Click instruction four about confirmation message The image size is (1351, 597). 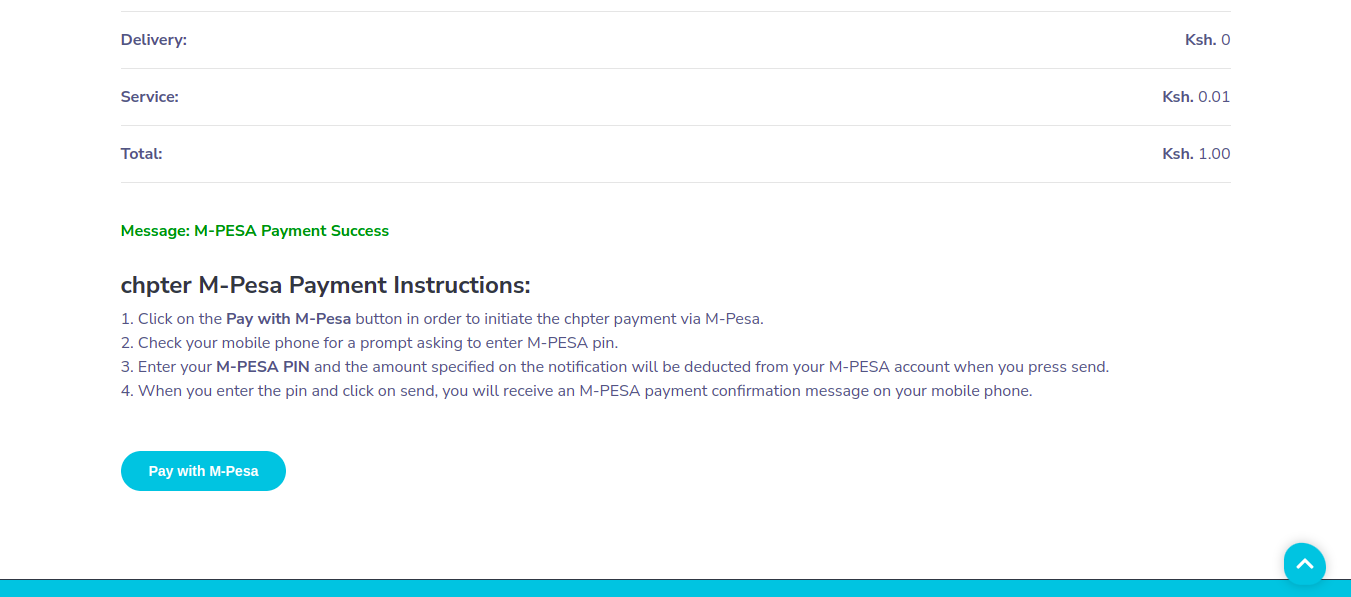pos(577,391)
